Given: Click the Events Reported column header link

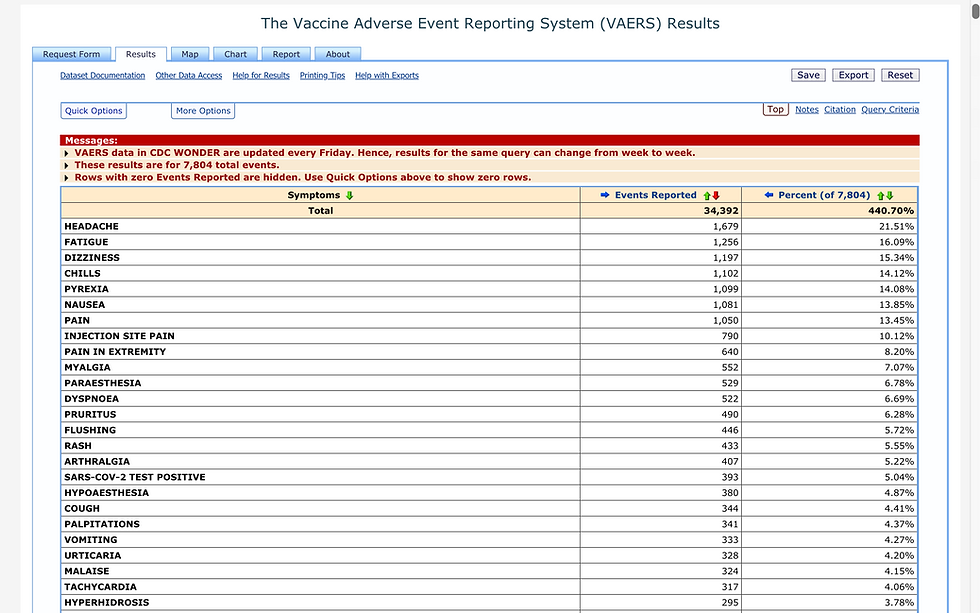Looking at the screenshot, I should click(x=656, y=195).
